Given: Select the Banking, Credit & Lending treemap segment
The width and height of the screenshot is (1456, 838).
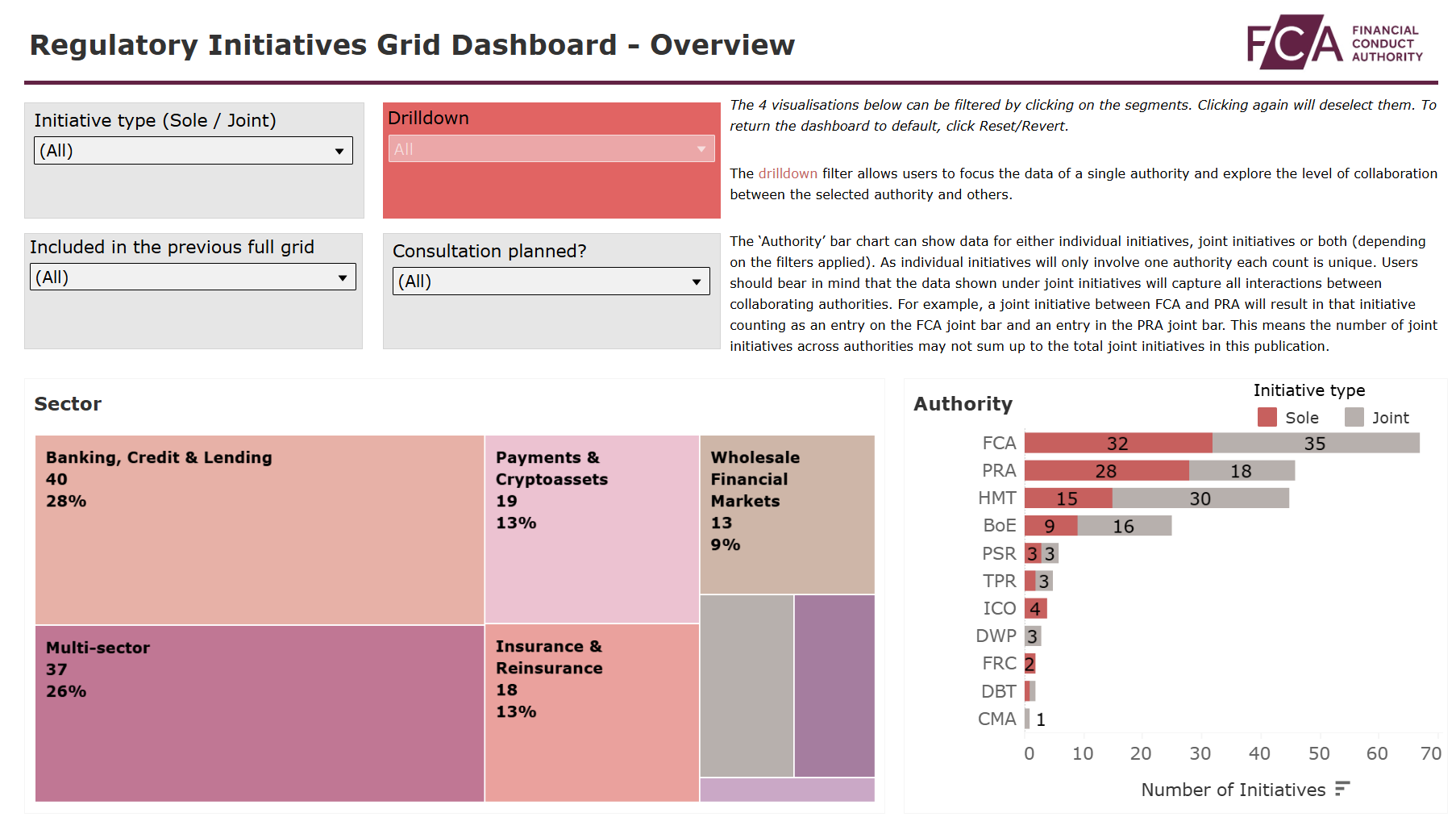Looking at the screenshot, I should pos(258,528).
